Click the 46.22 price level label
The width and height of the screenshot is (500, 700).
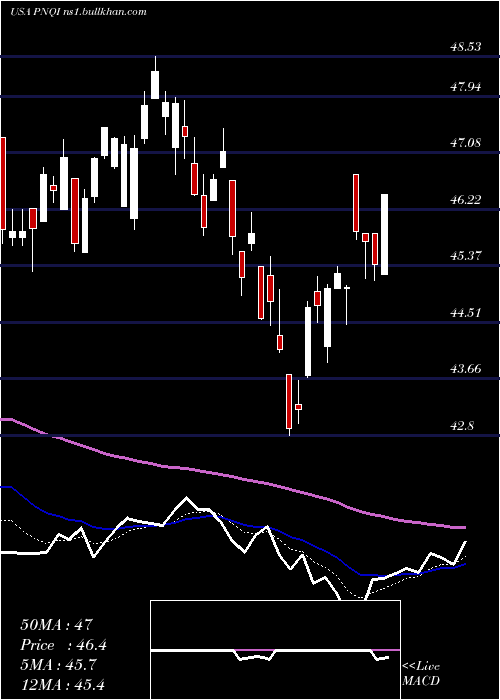pyautogui.click(x=466, y=200)
